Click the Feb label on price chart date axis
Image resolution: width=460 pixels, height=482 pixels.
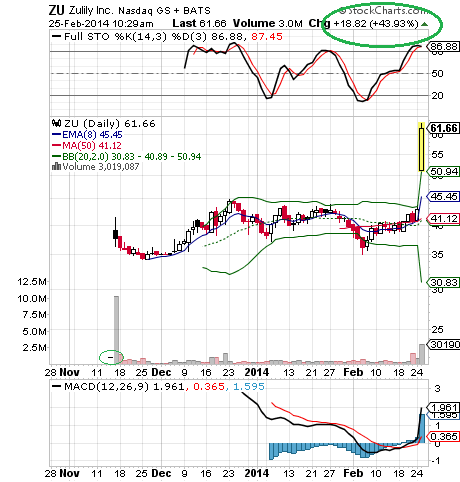353,372
